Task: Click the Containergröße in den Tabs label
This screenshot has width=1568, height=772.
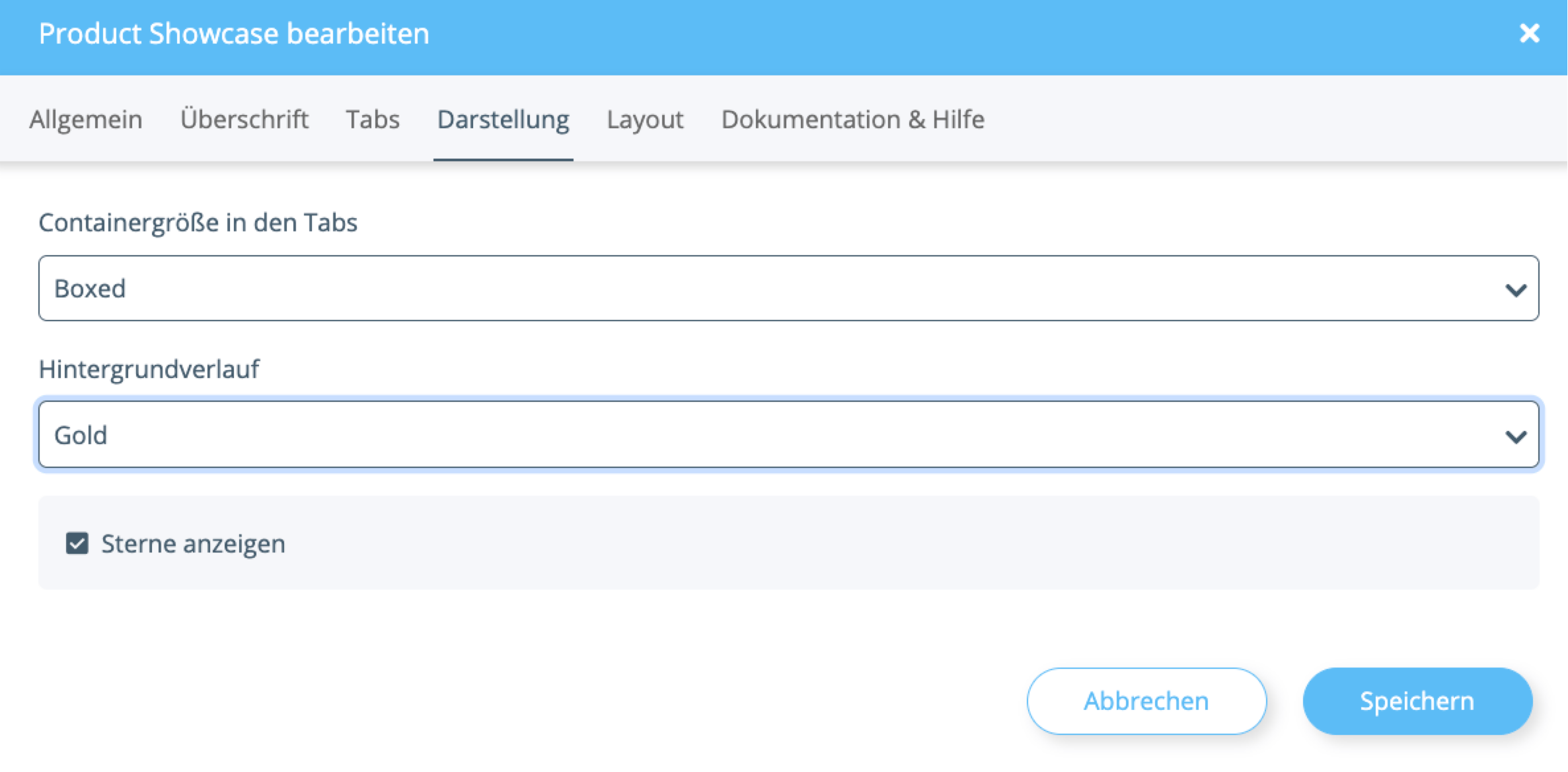Action: tap(198, 222)
